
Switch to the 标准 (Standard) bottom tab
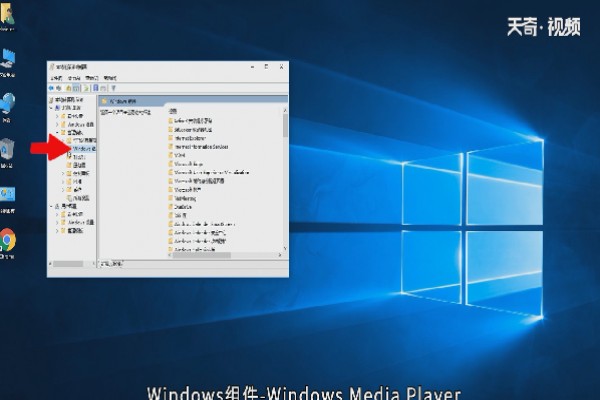(x=117, y=264)
